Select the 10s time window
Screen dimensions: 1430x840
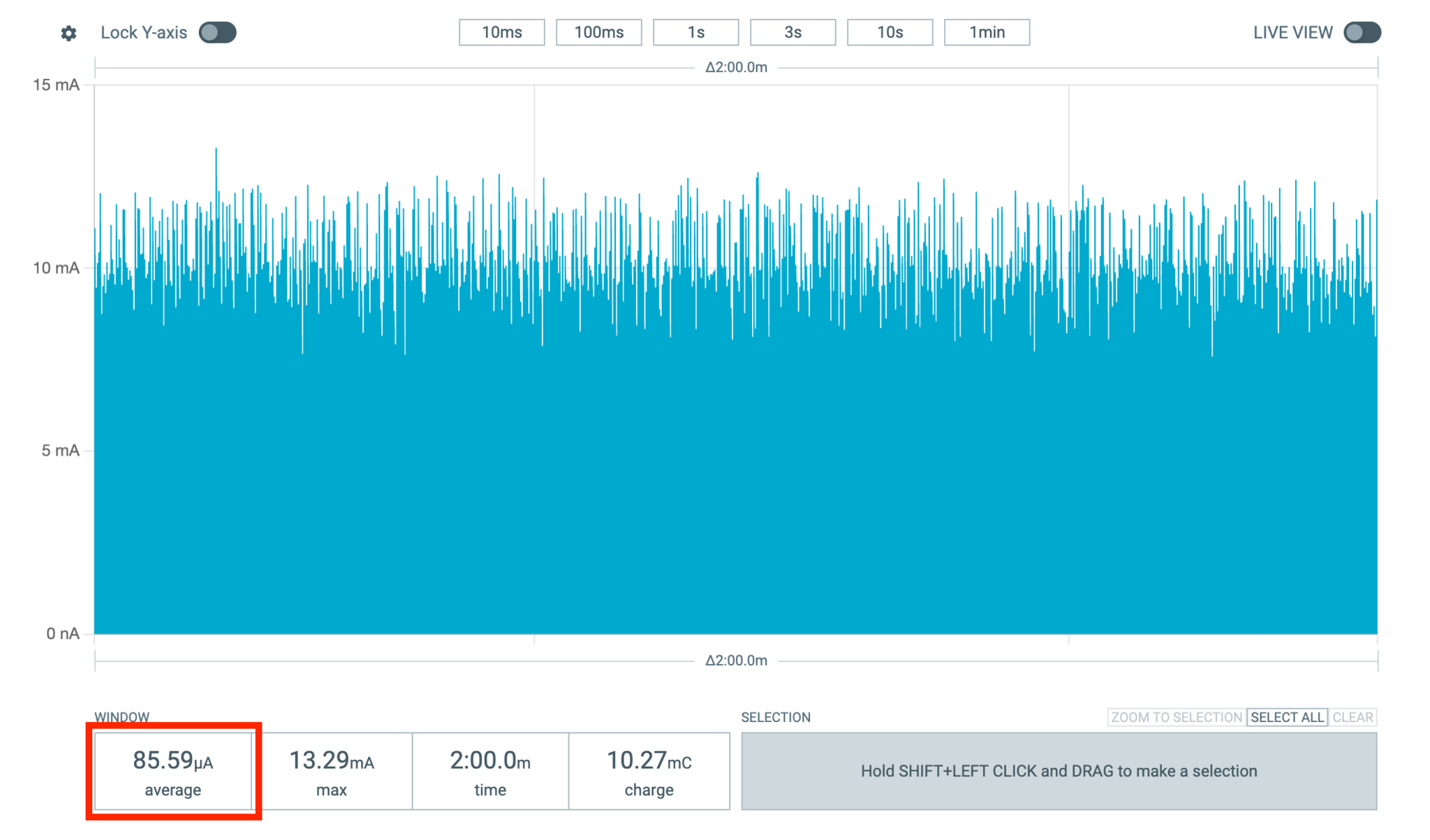point(890,31)
